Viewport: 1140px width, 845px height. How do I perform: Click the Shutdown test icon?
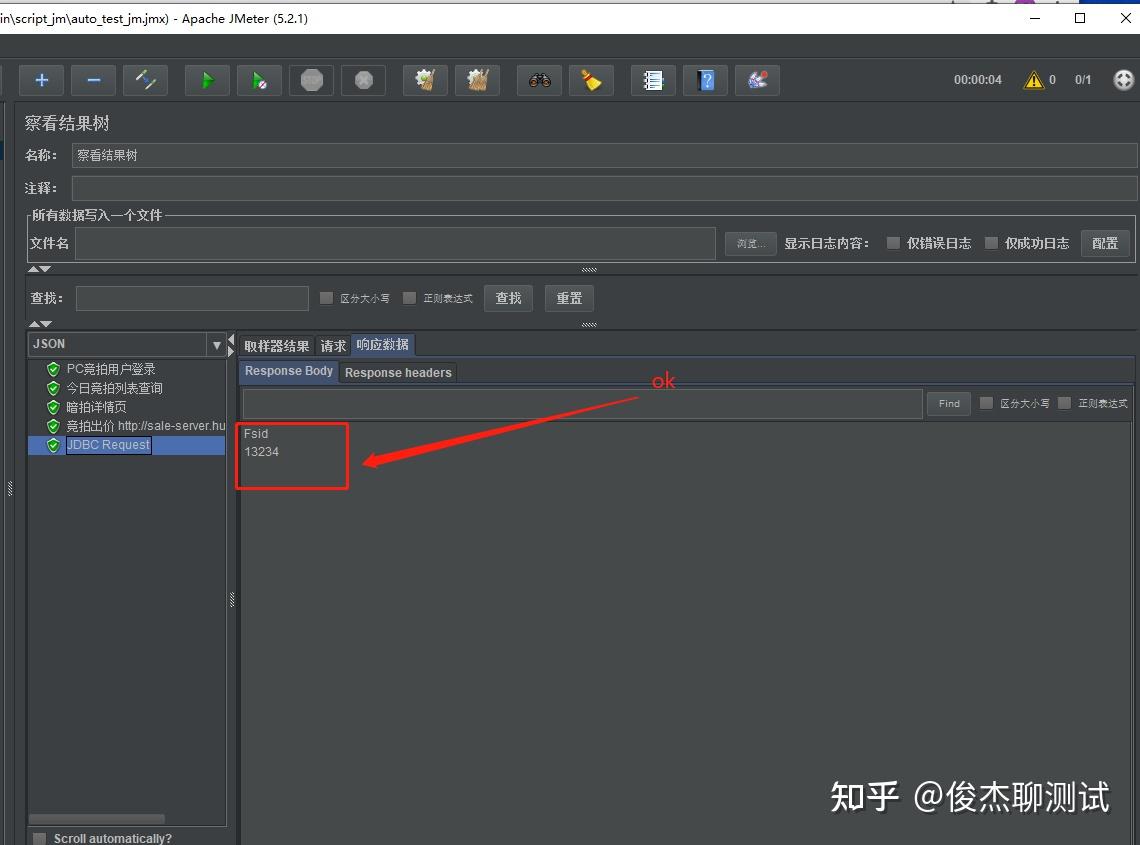(363, 80)
